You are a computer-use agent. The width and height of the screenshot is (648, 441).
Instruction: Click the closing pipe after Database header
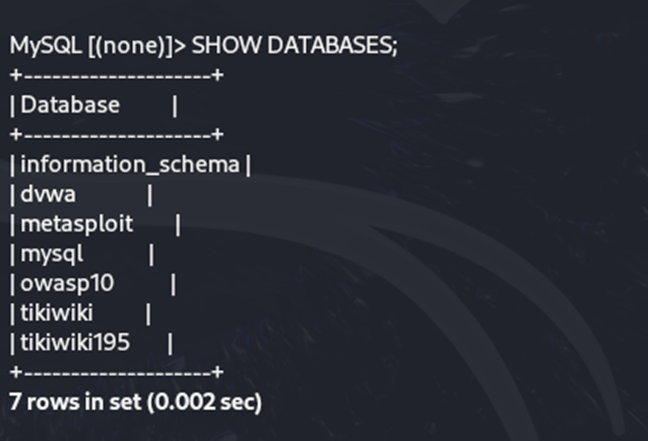tap(175, 105)
